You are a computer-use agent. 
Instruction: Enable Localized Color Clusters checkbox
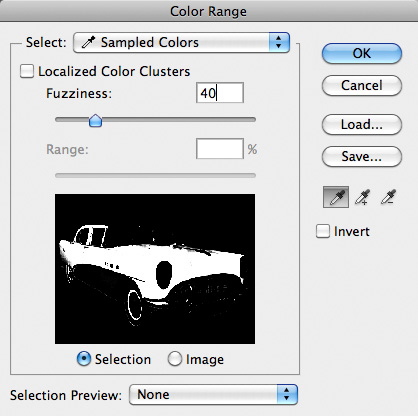pos(27,71)
